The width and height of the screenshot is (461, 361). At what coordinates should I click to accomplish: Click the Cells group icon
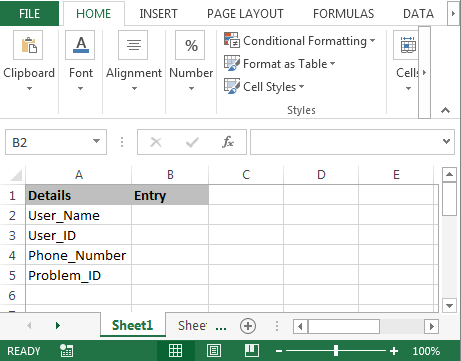point(408,45)
